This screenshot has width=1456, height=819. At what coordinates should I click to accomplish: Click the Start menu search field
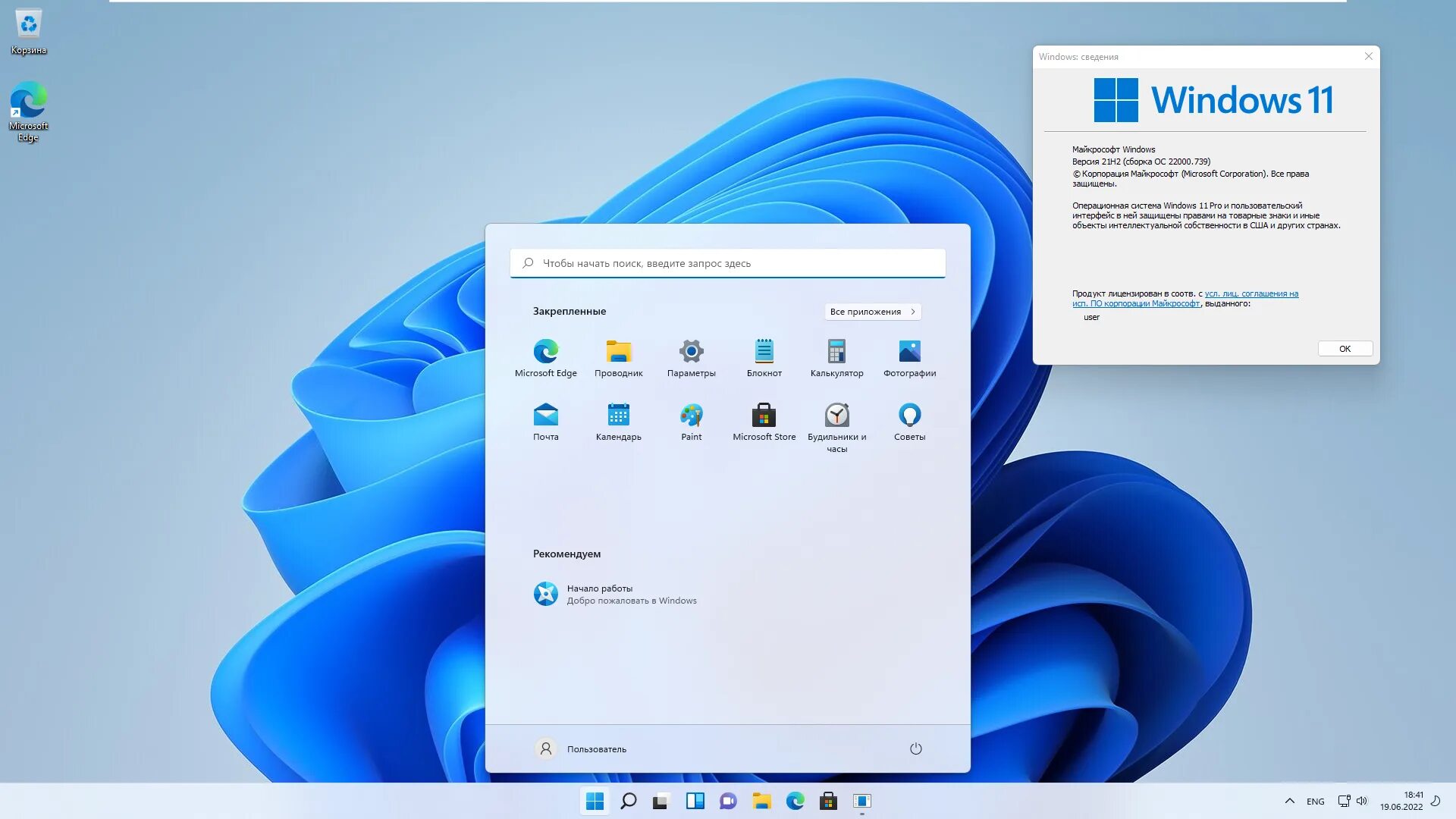726,263
